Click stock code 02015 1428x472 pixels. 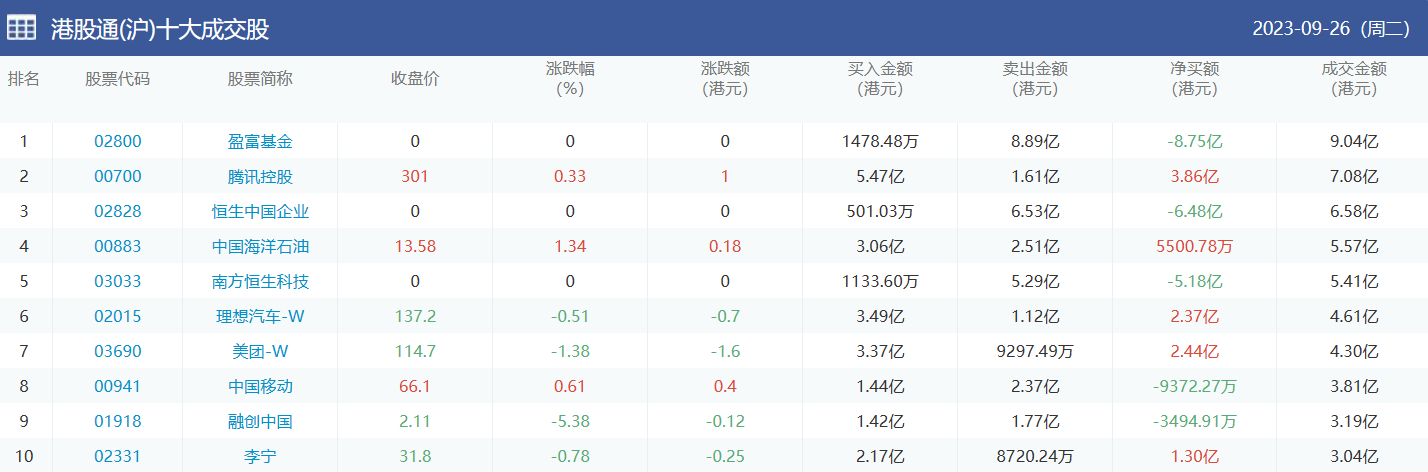[x=118, y=317]
